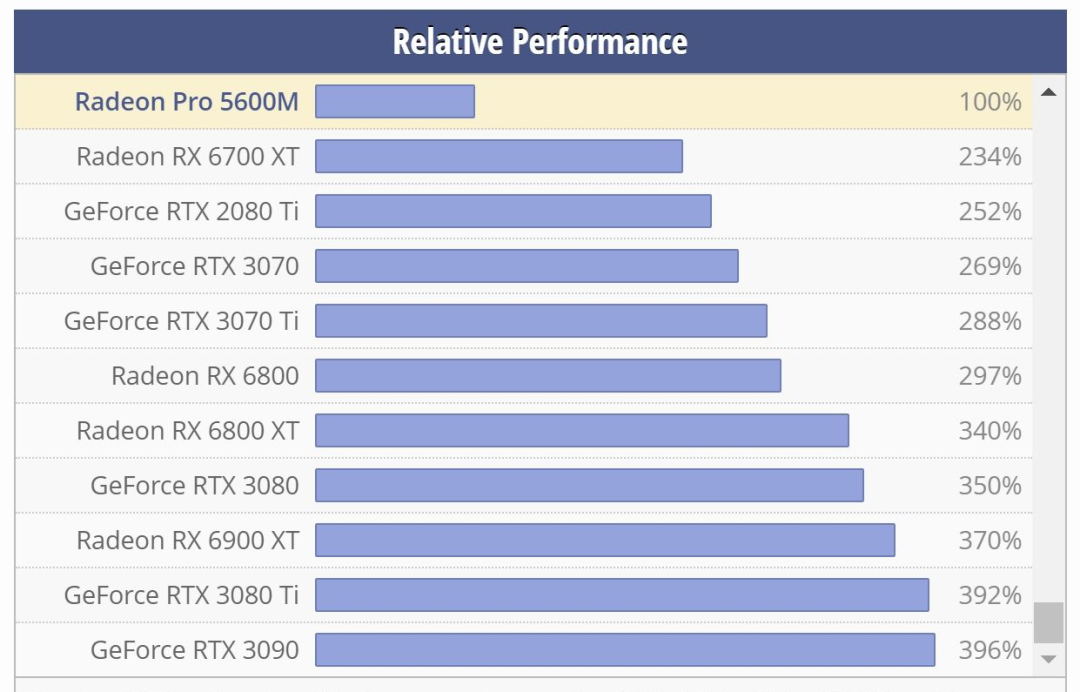The width and height of the screenshot is (1080, 692).
Task: Click the scrollbar up arrow
Action: click(1048, 93)
